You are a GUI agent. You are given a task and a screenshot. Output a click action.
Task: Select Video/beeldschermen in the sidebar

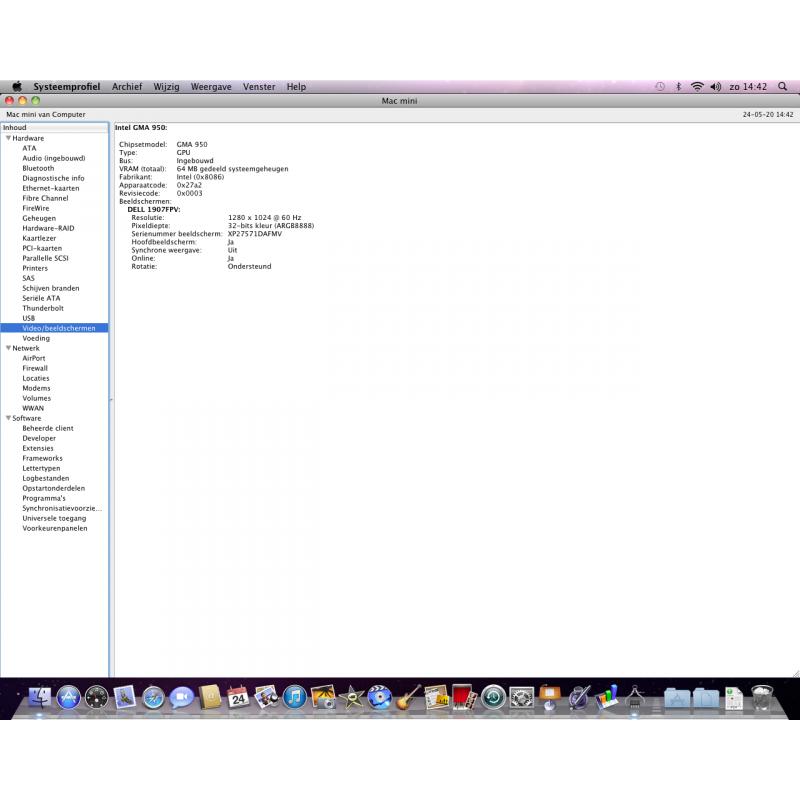[x=54, y=328]
